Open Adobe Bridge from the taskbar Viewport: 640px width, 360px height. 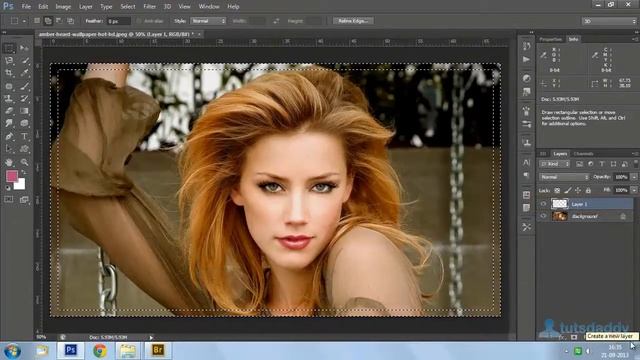point(158,351)
